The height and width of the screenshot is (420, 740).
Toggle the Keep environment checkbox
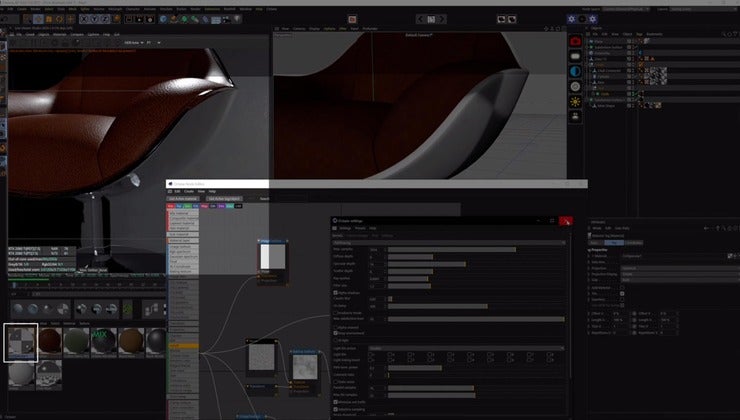click(x=336, y=333)
